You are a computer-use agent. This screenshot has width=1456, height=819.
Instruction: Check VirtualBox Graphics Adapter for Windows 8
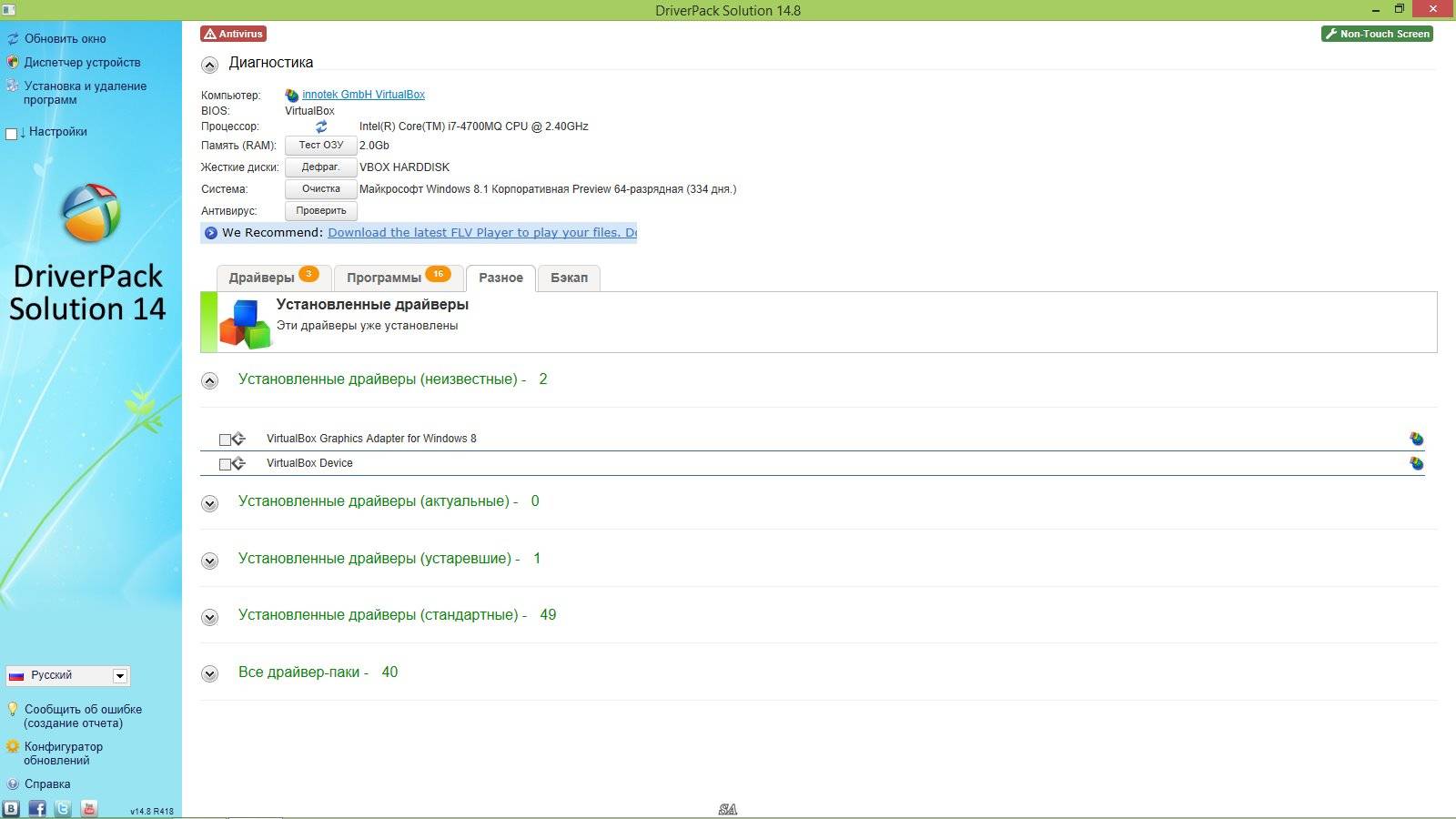point(225,440)
